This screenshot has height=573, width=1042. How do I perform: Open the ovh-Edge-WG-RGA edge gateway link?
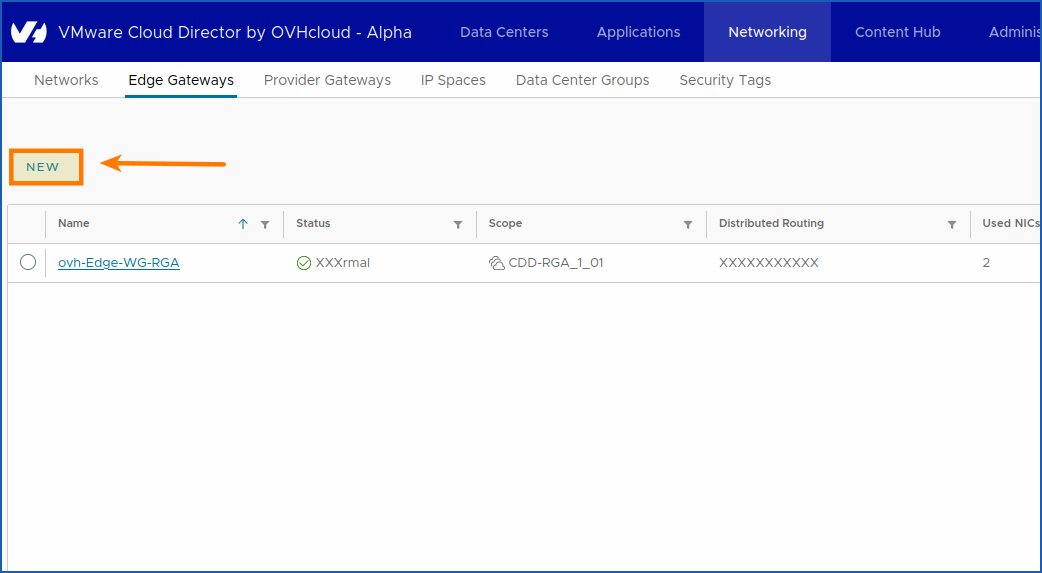(x=119, y=263)
